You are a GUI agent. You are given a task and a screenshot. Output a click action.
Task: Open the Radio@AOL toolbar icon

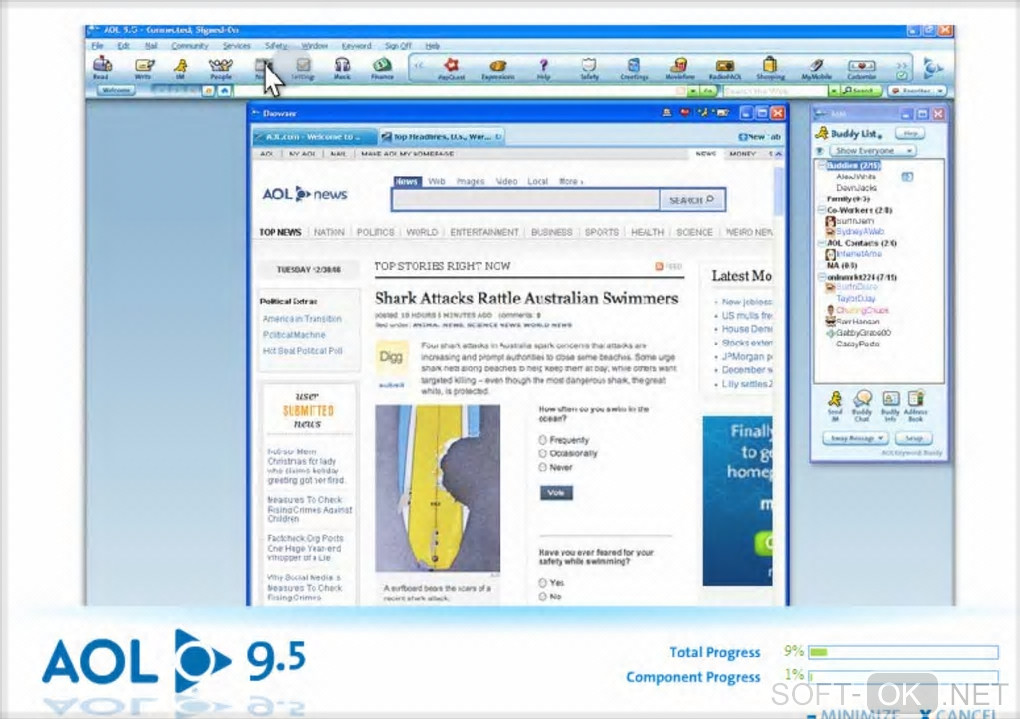(725, 68)
